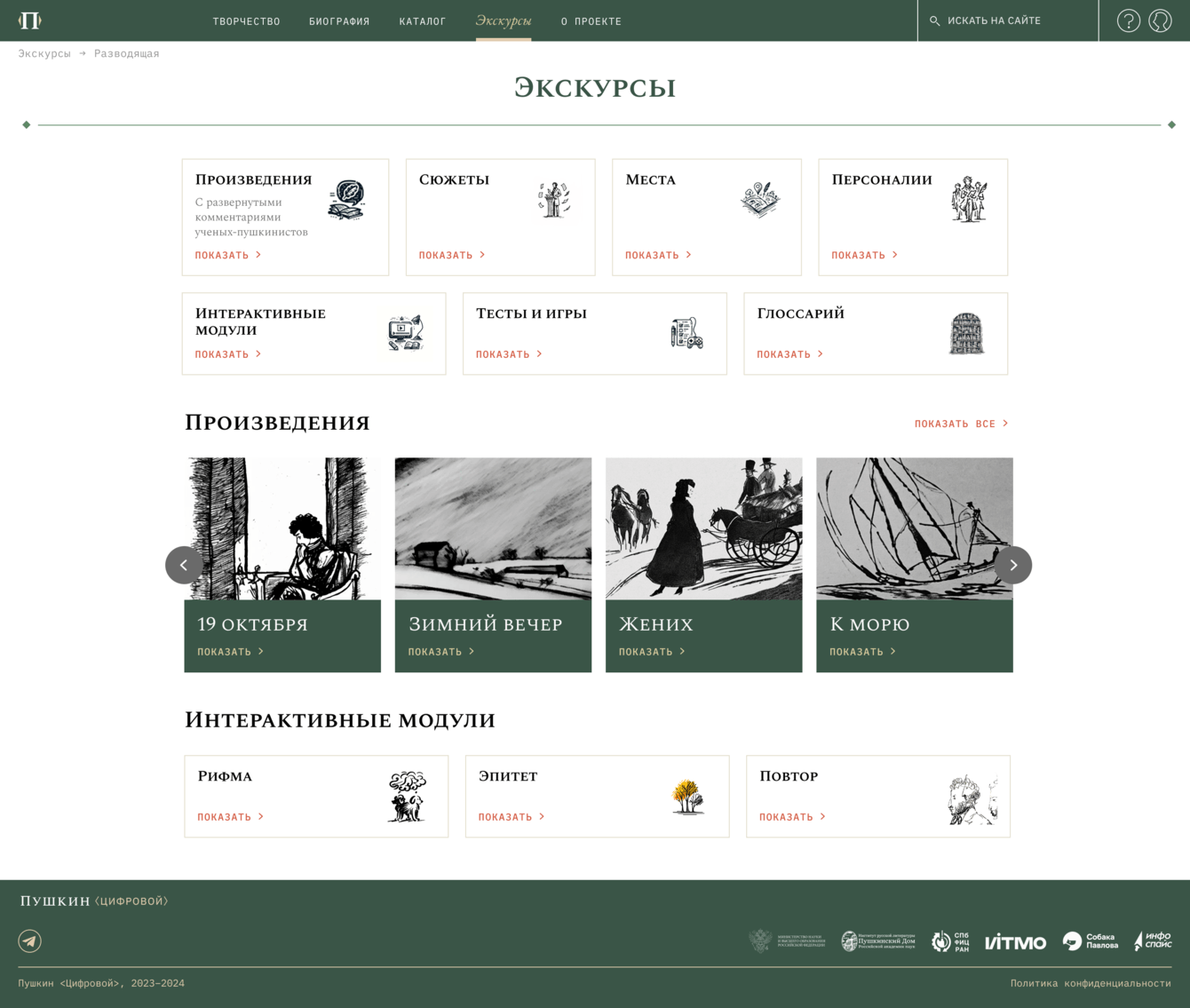Click the ITMO logo in the footer
The height and width of the screenshot is (1008, 1190).
point(1016,942)
